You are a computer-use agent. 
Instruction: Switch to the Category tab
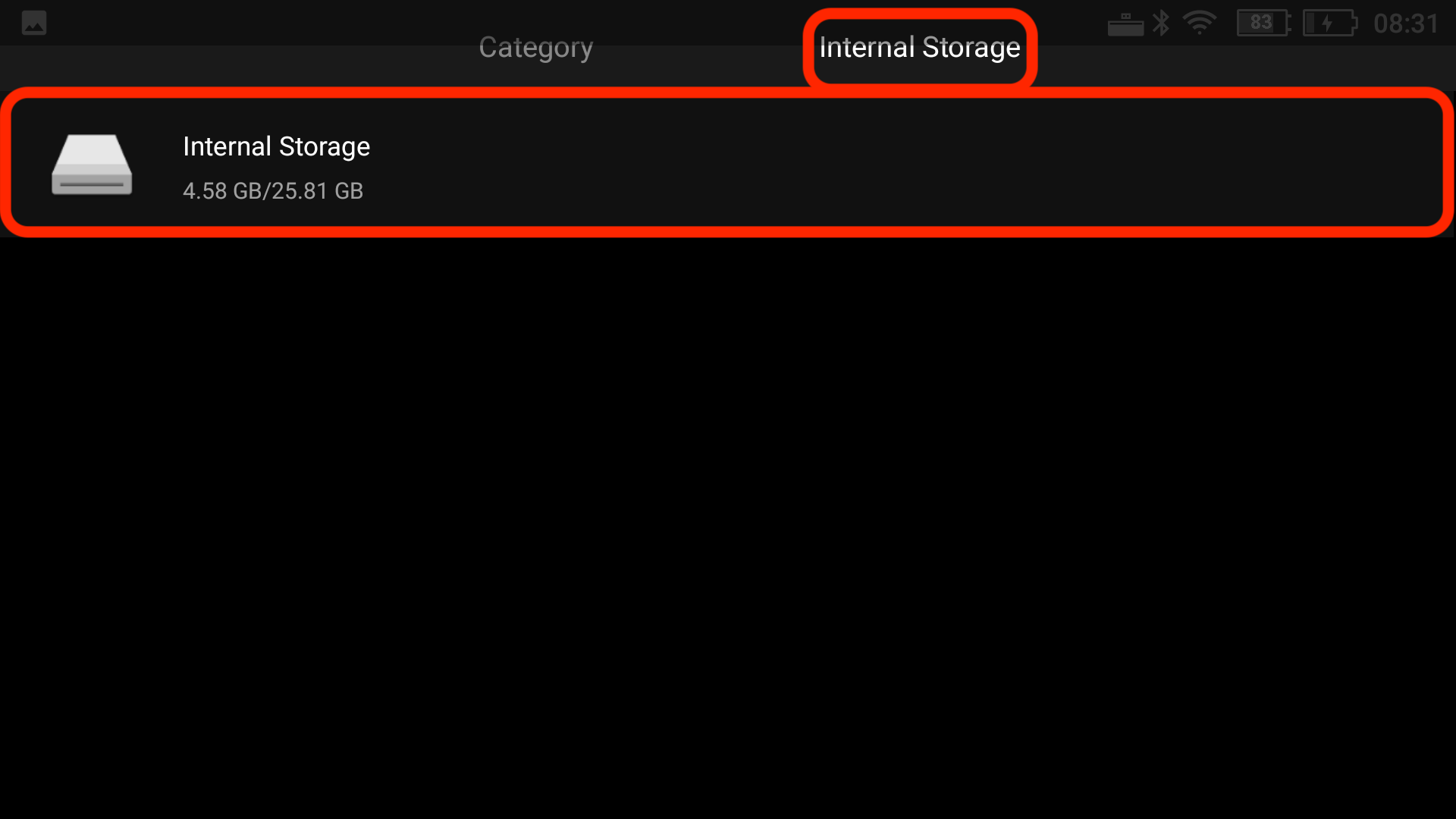[x=535, y=48]
